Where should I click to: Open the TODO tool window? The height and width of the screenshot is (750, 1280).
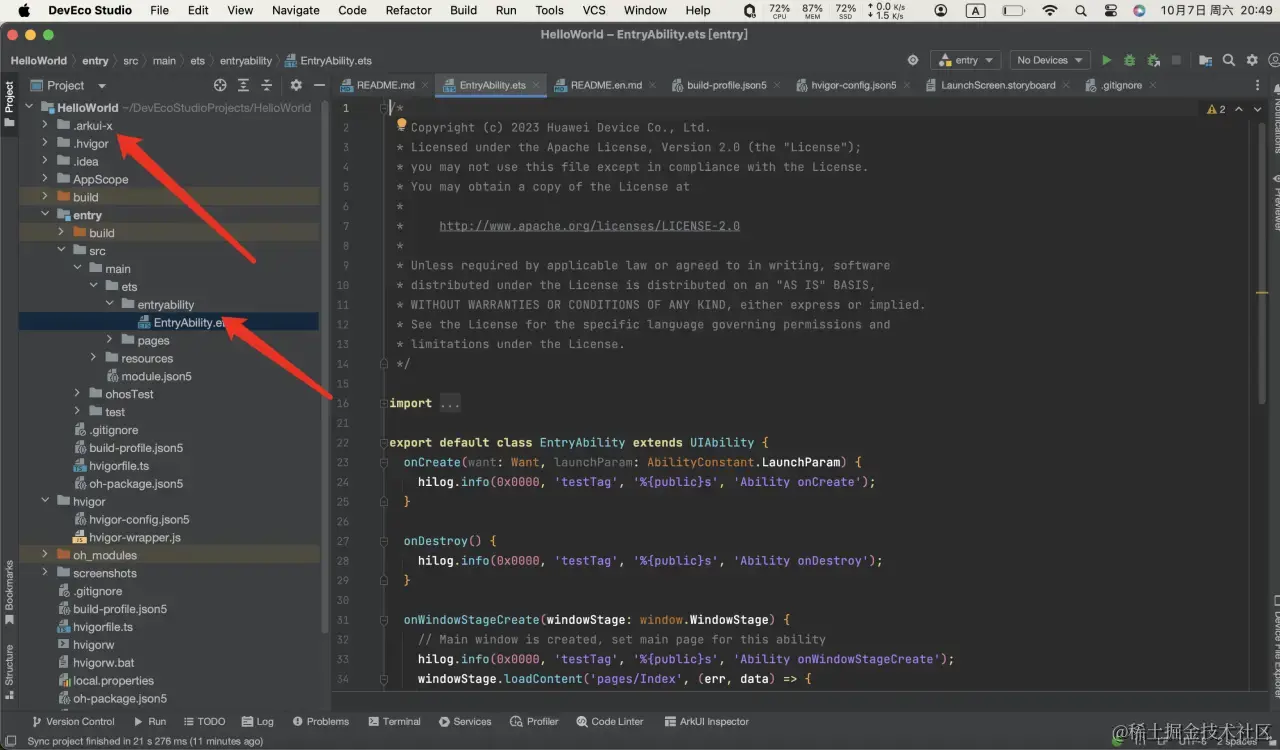pos(204,721)
